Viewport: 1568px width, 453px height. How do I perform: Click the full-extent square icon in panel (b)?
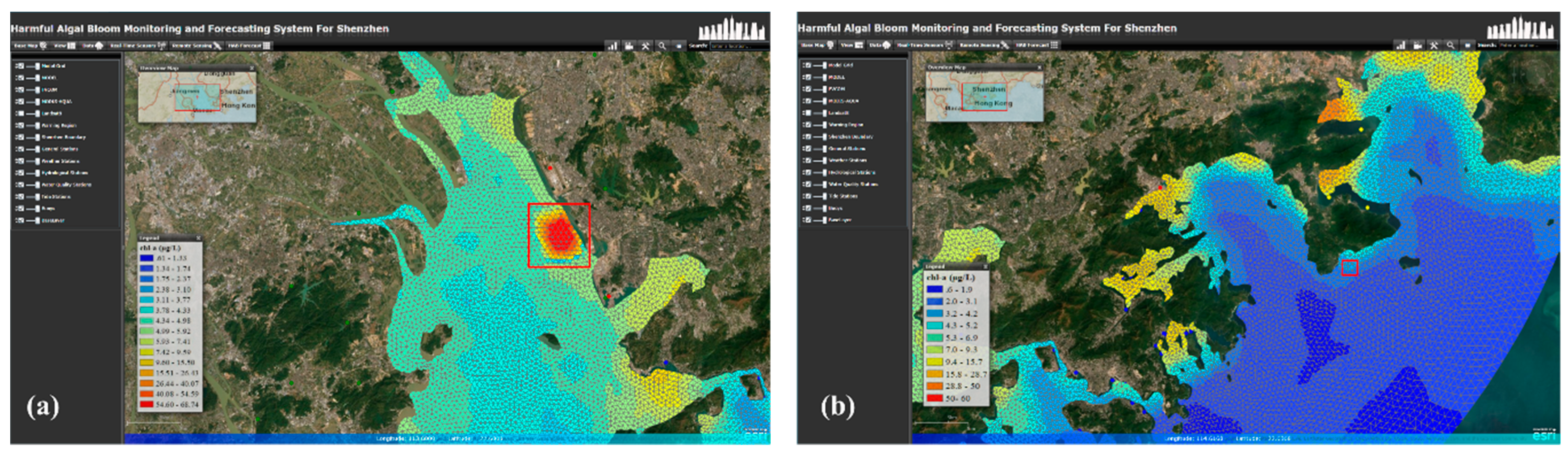point(1467,45)
